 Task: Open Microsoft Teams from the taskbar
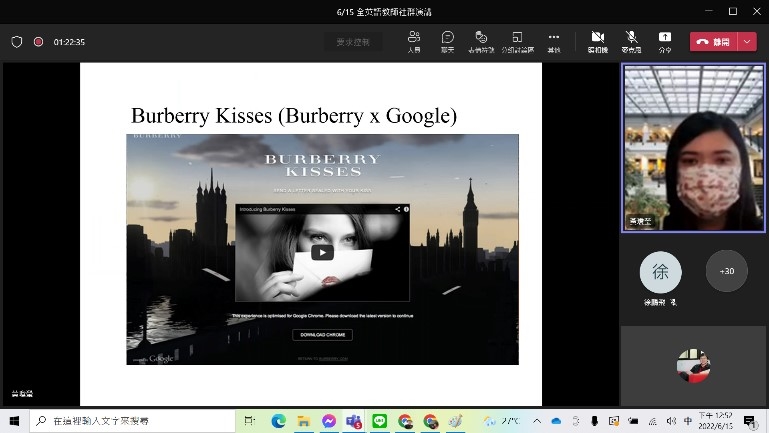tap(353, 421)
